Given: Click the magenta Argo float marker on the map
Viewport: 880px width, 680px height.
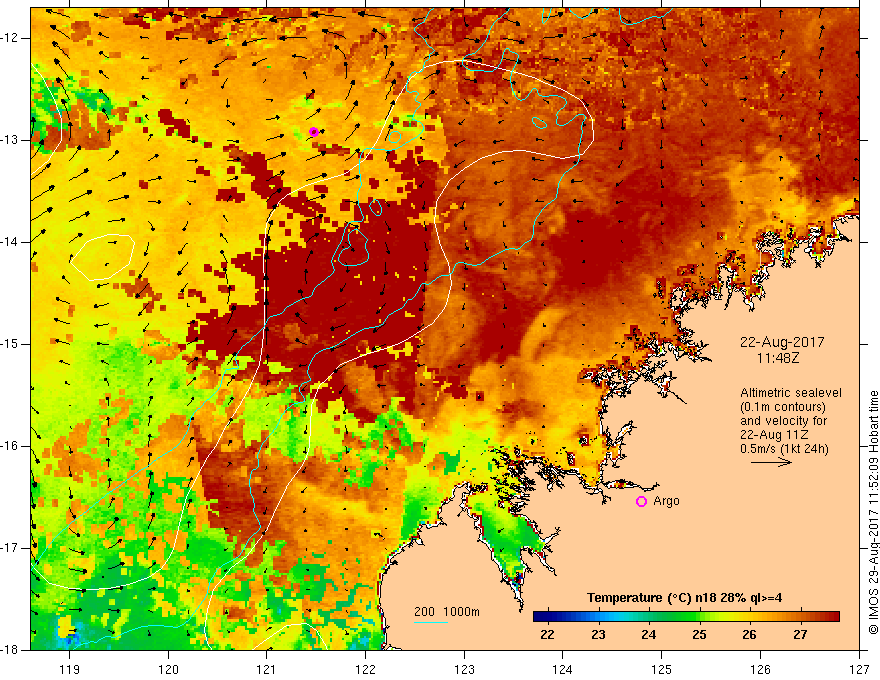Looking at the screenshot, I should tap(314, 132).
